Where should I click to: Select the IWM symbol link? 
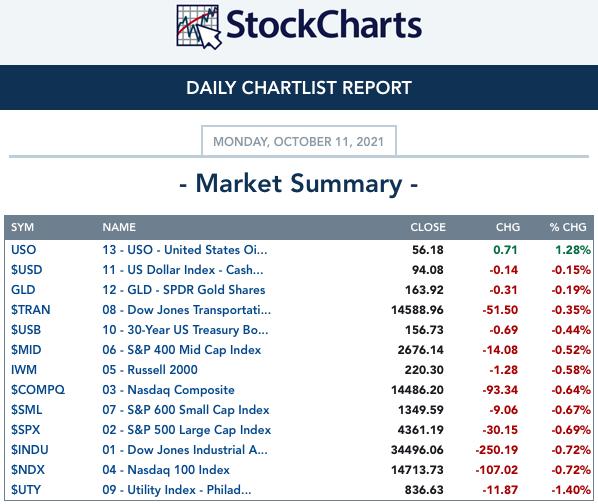pyautogui.click(x=24, y=370)
